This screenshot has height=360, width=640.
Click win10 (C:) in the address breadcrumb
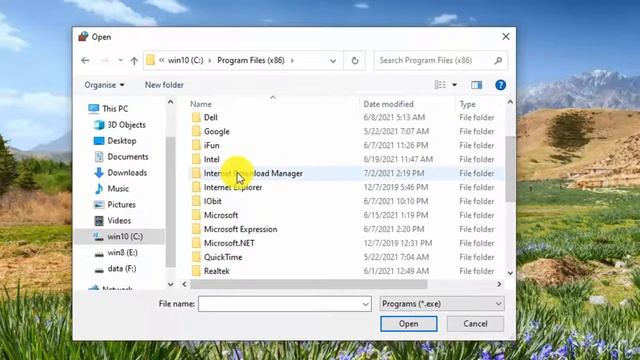point(186,60)
